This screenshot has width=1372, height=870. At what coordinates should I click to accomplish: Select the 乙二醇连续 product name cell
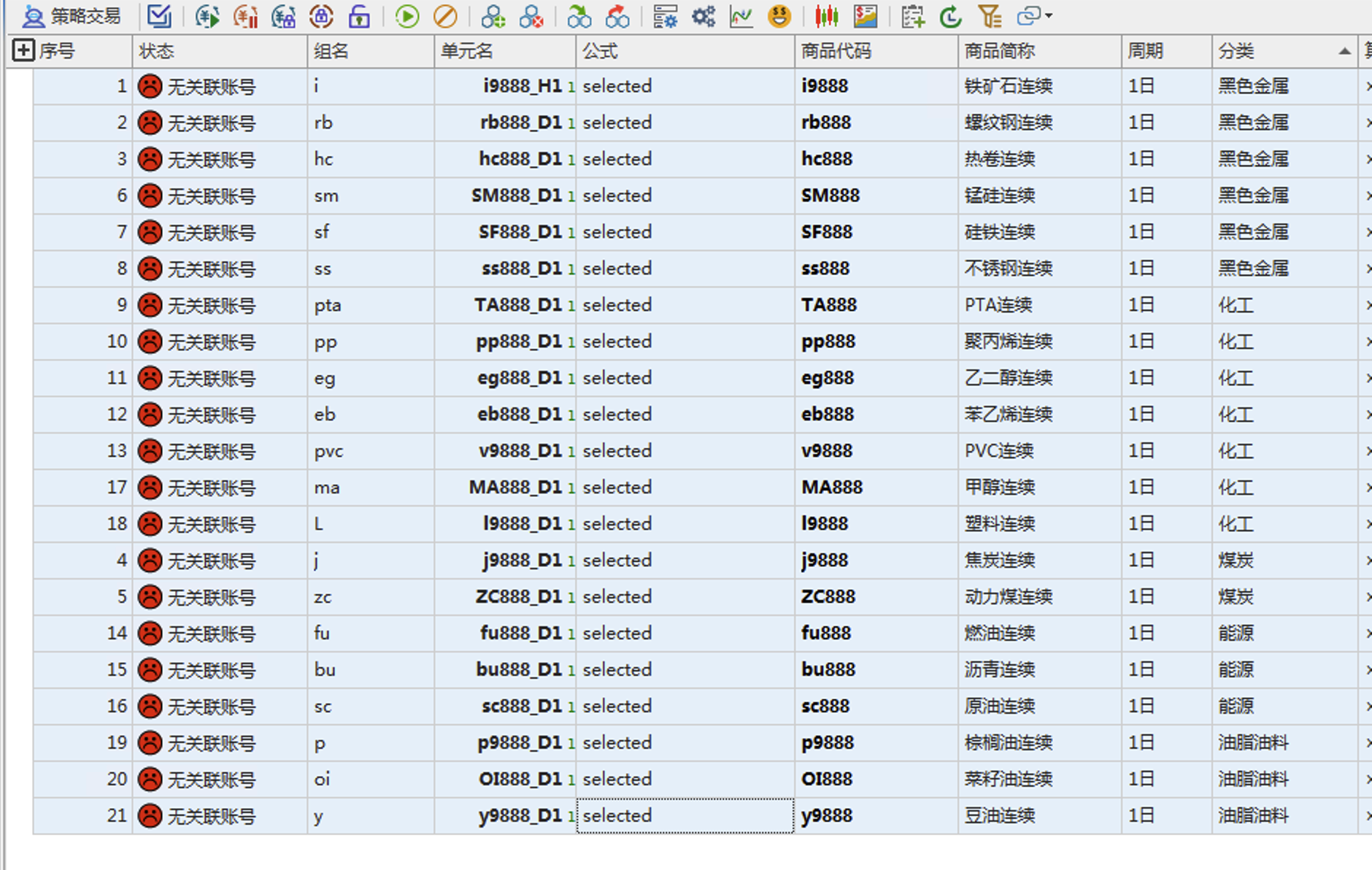[1039, 378]
